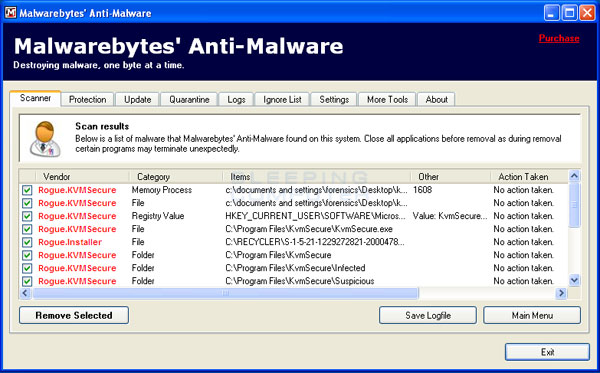Uncheck the Registry Value row checkbox

27,216
